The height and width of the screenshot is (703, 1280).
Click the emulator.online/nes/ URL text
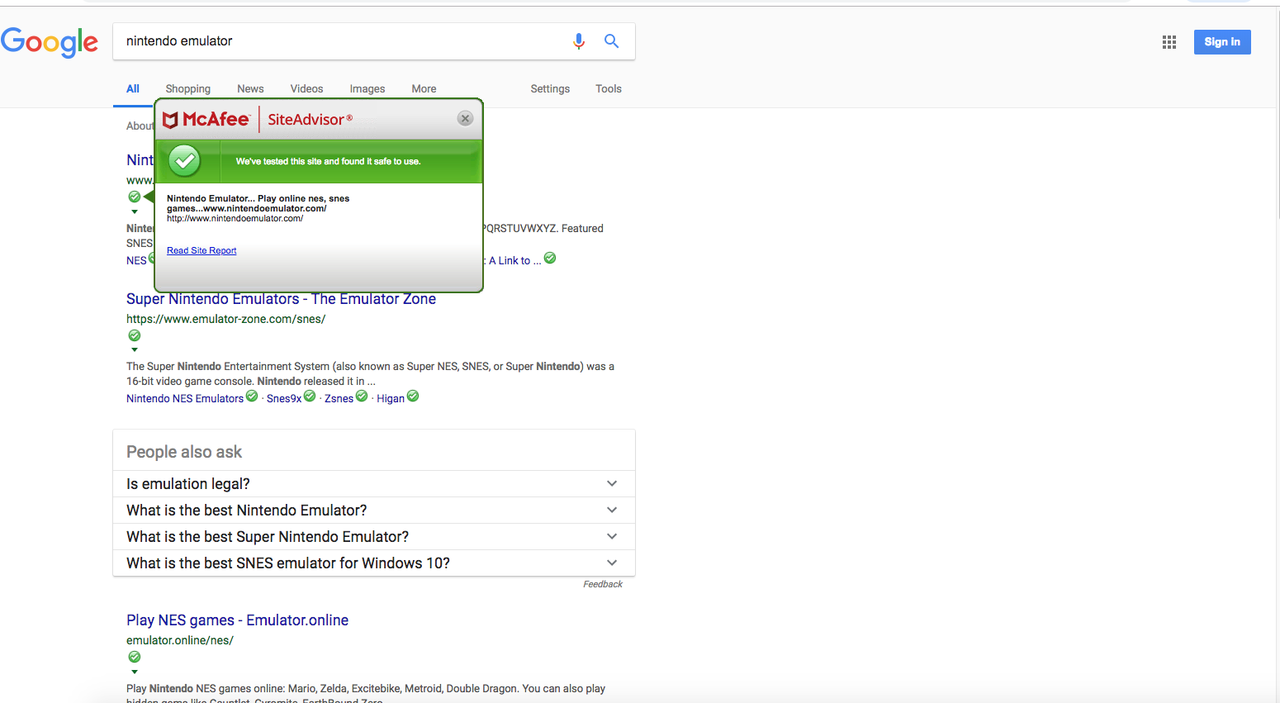[x=180, y=640]
